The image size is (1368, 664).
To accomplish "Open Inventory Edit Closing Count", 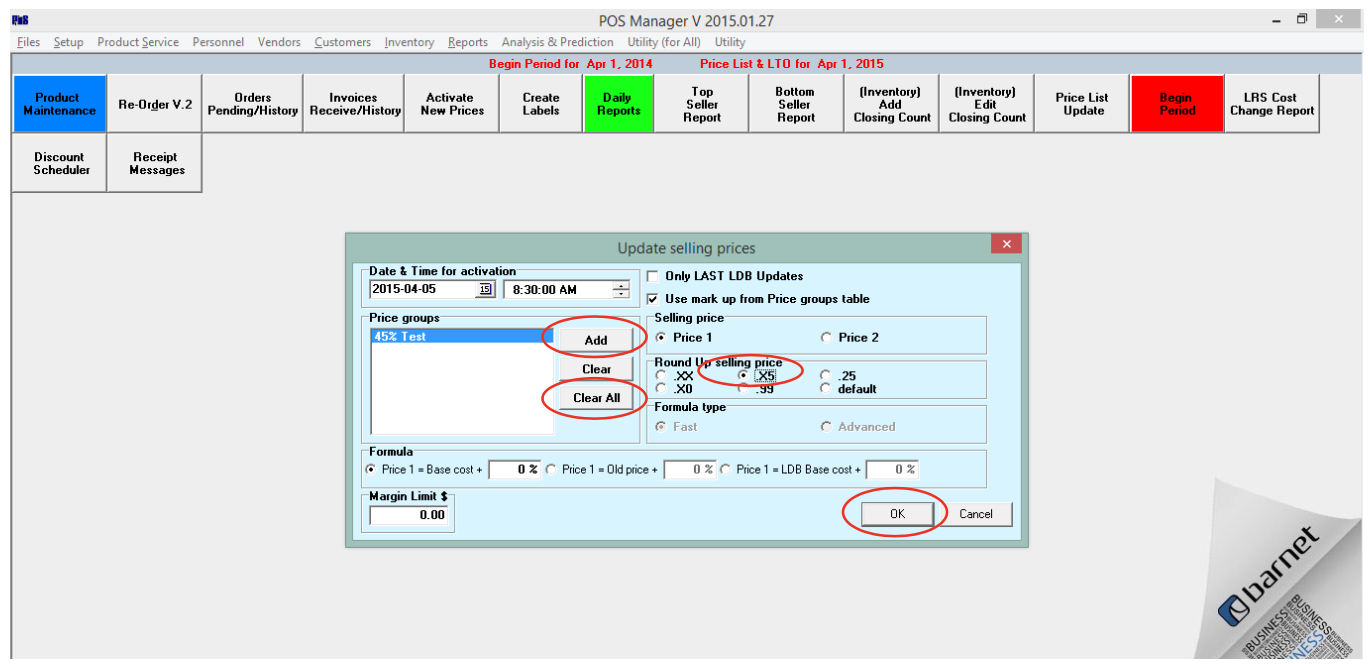I will (987, 104).
